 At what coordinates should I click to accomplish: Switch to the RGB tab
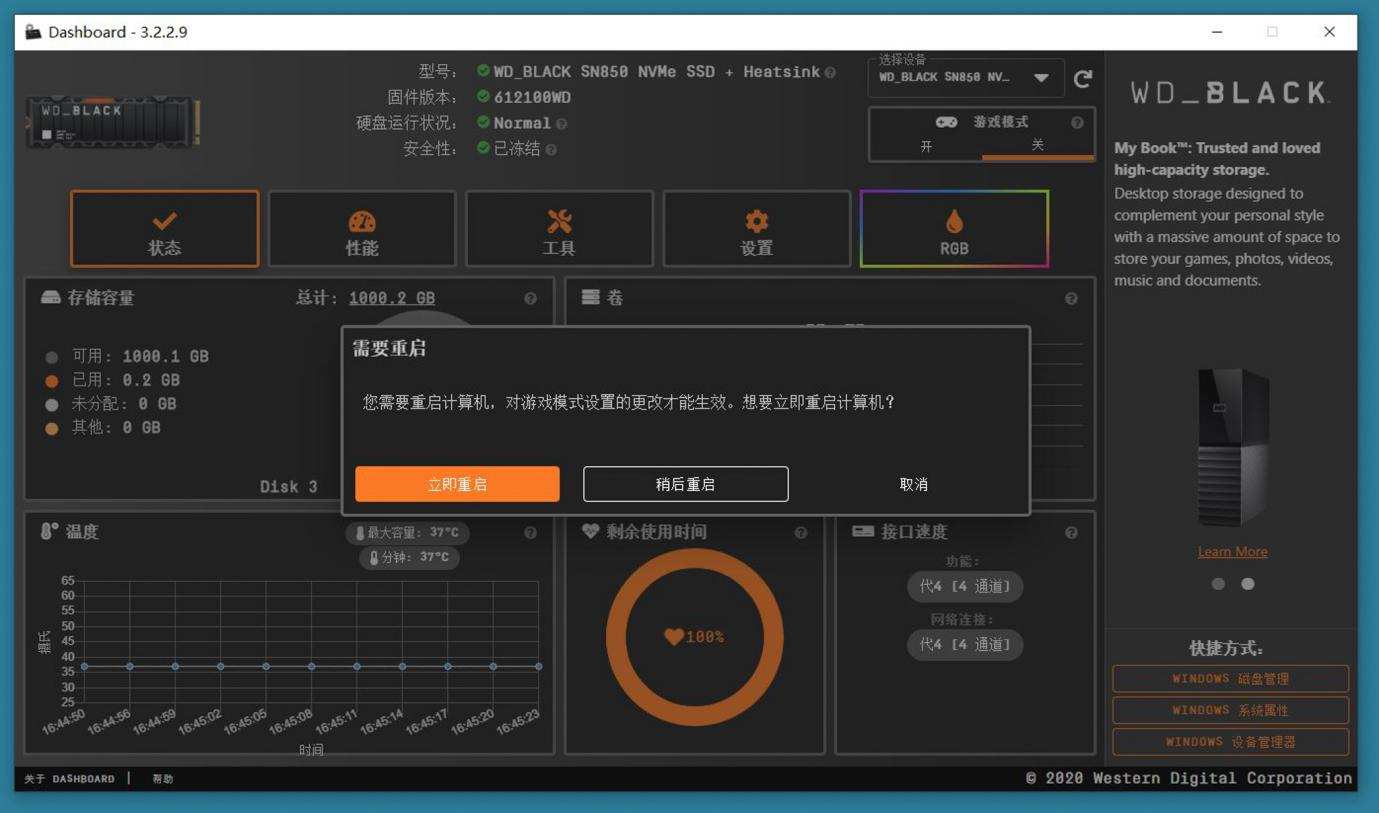tap(954, 229)
